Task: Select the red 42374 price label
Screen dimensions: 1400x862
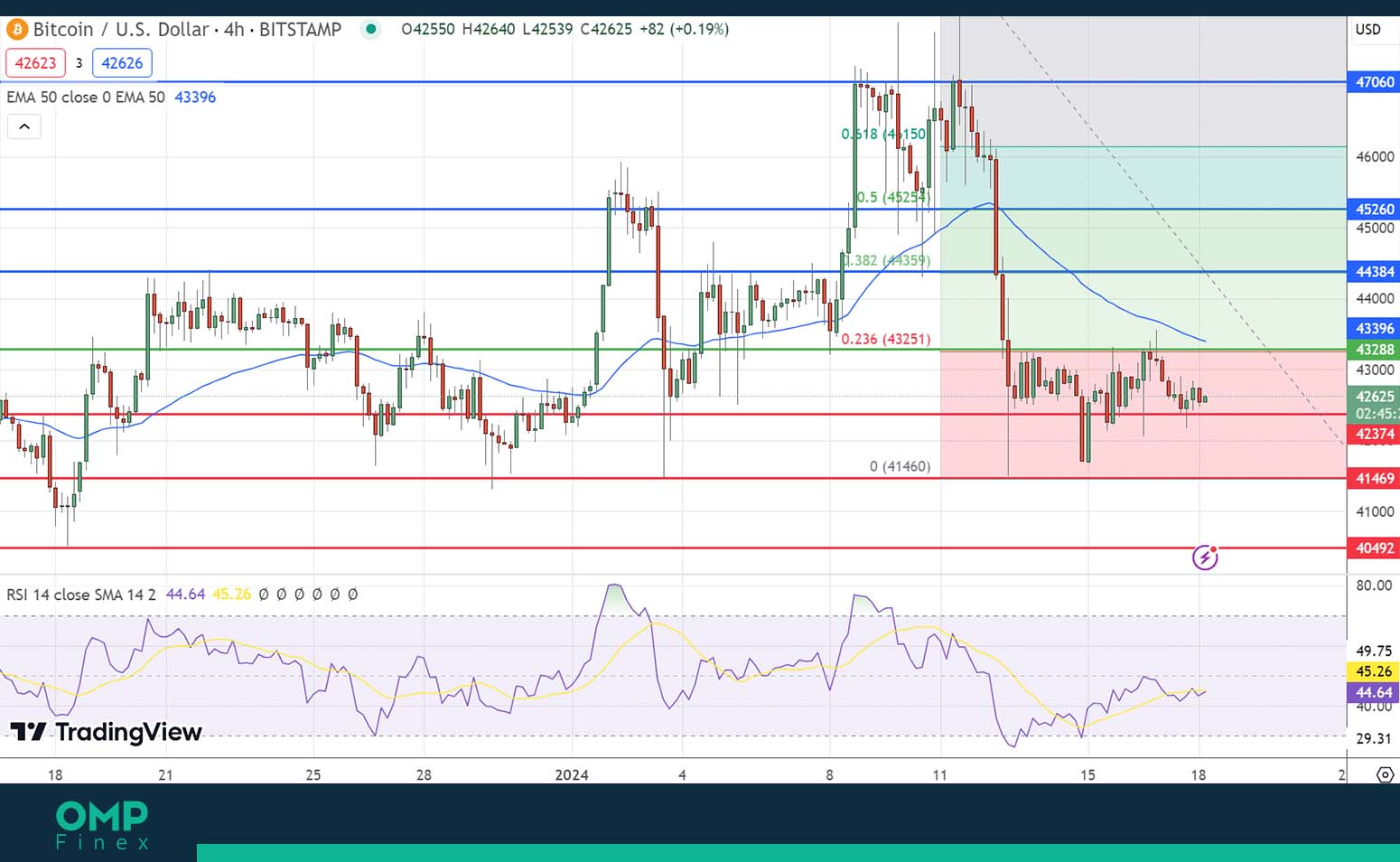Action: click(1373, 434)
